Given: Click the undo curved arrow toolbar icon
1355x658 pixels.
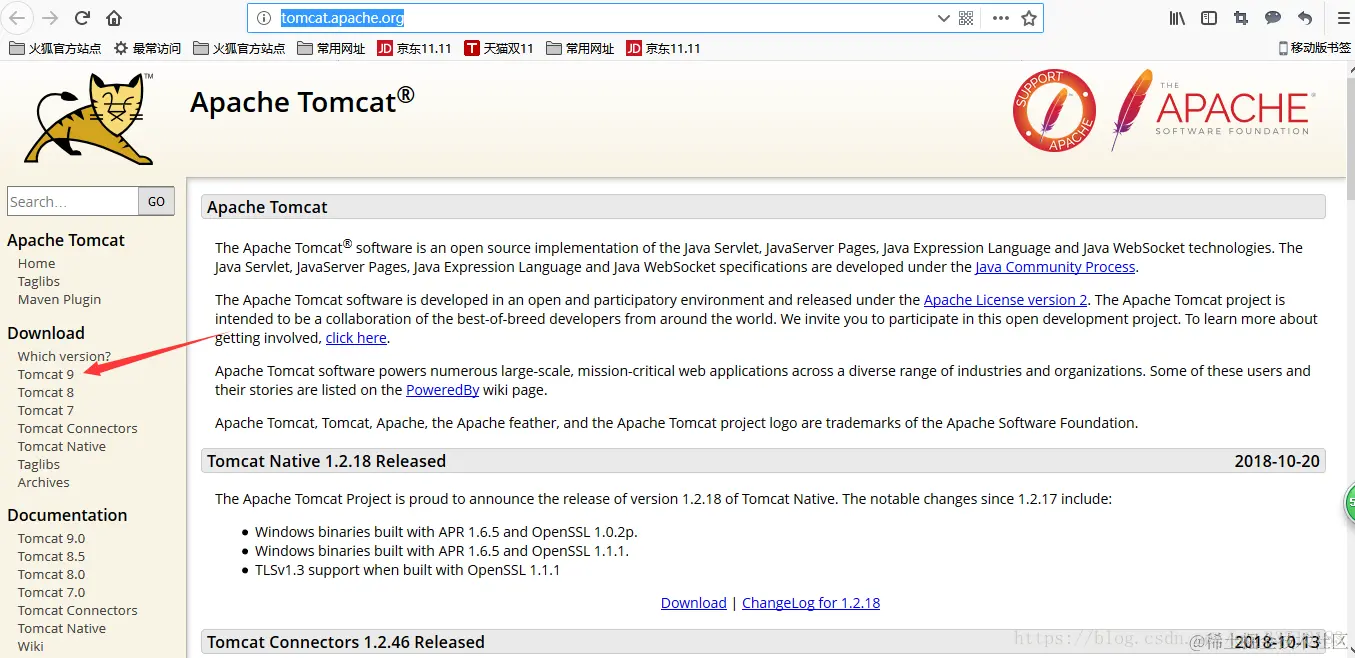Looking at the screenshot, I should tap(1305, 18).
